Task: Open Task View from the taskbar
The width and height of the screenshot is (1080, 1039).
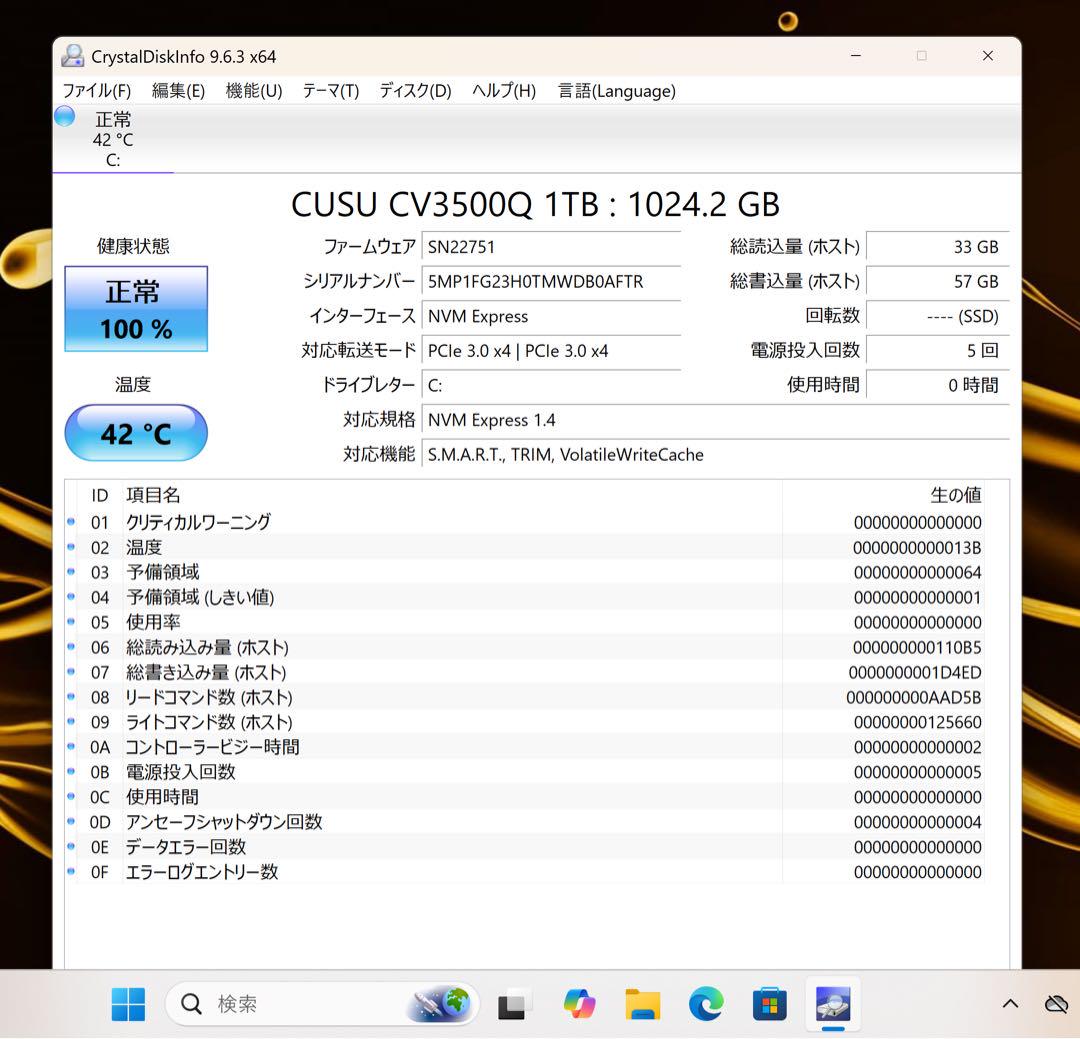Action: tap(514, 1004)
